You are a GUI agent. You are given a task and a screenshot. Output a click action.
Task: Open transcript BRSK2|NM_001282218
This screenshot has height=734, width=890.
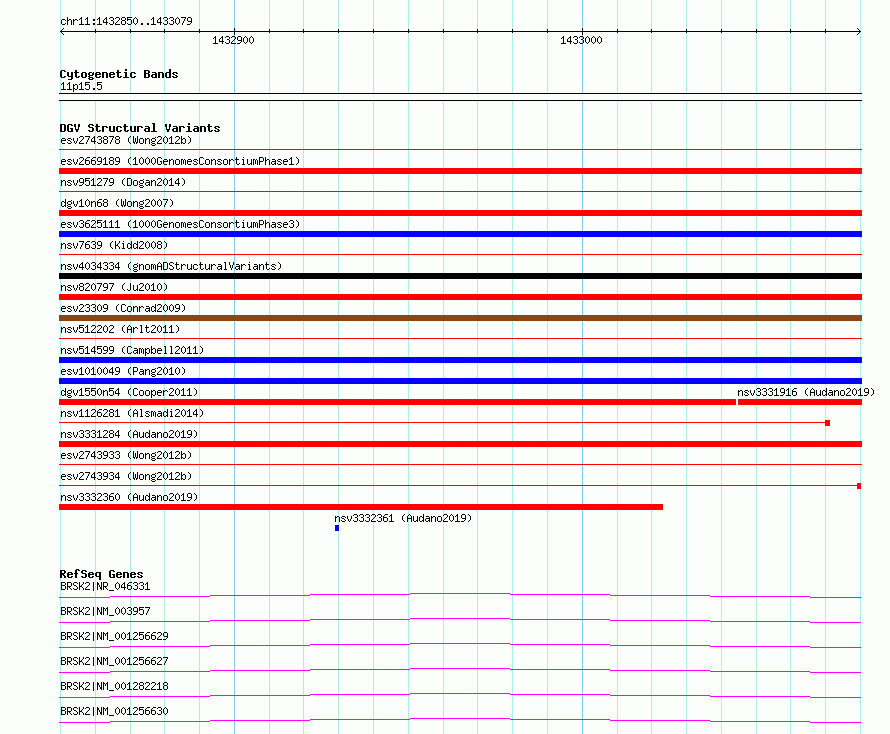[114, 686]
